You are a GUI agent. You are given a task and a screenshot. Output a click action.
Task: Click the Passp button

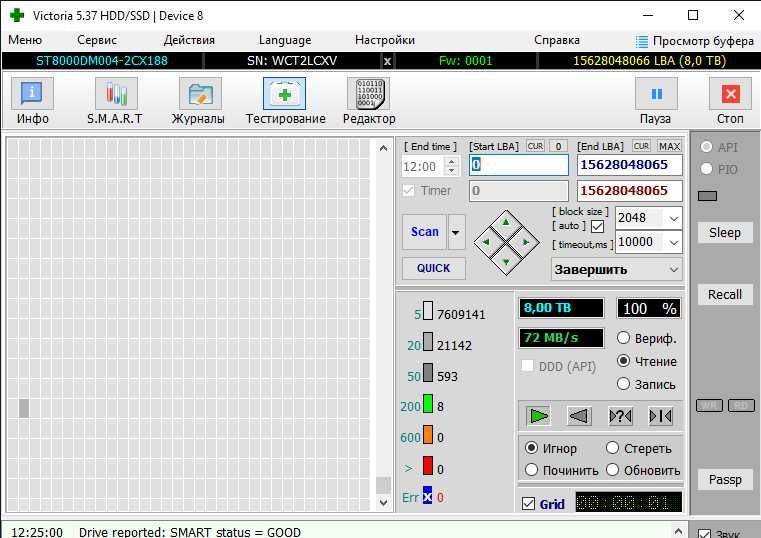(x=725, y=479)
